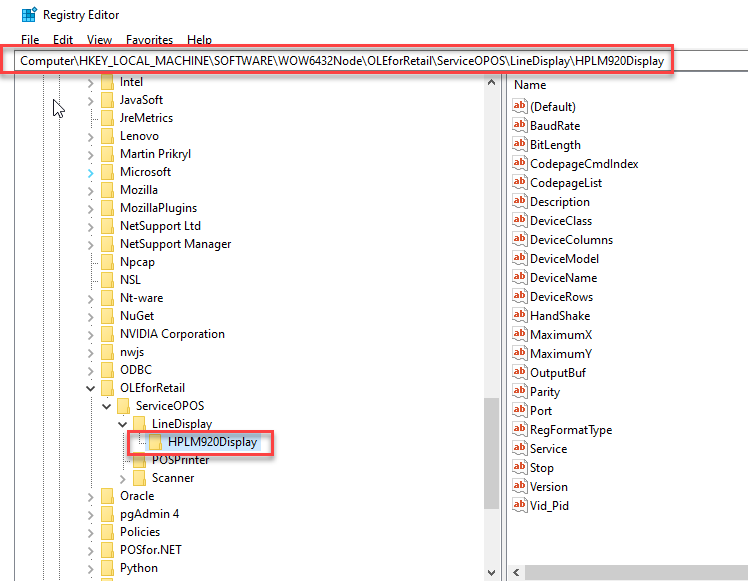Click the Scanner folder icon
Screen dimensions: 748x581
[x=140, y=478]
